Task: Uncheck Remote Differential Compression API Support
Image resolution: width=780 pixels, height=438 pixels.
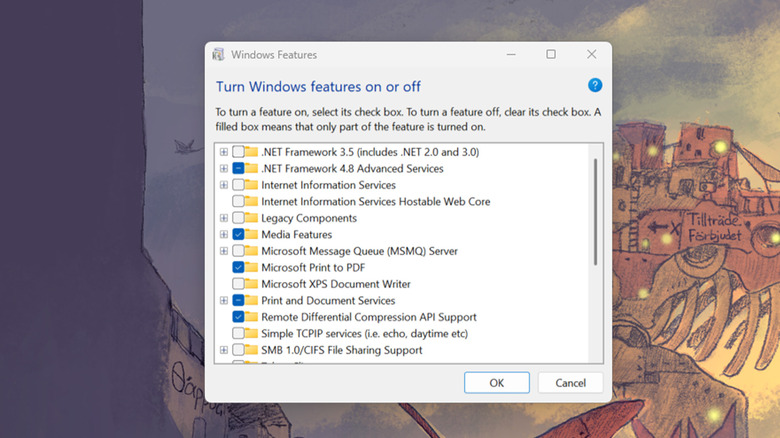Action: pyautogui.click(x=238, y=317)
